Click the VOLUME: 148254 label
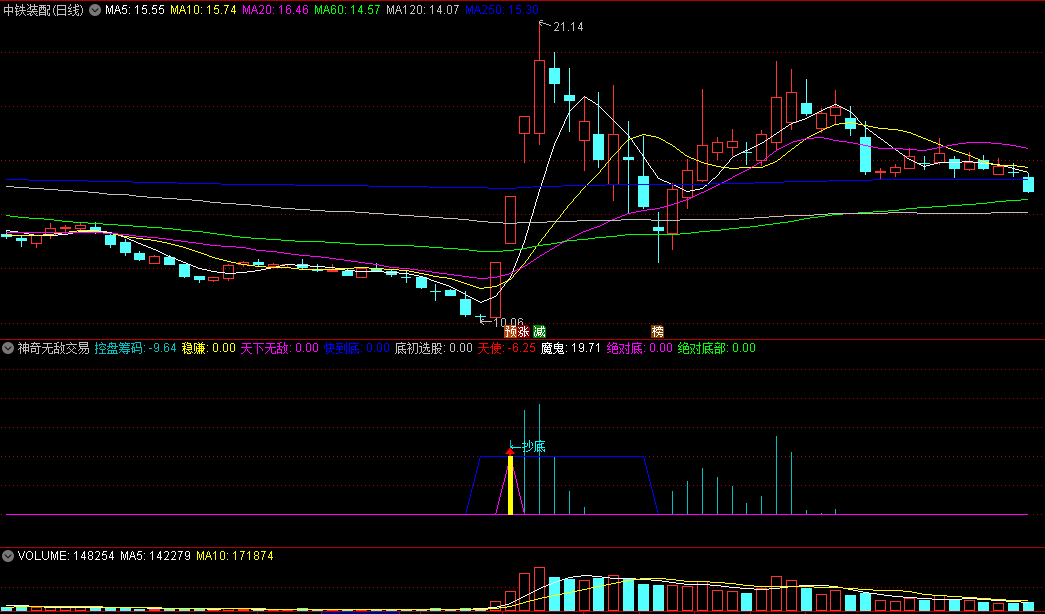Image resolution: width=1045 pixels, height=614 pixels. [x=67, y=555]
